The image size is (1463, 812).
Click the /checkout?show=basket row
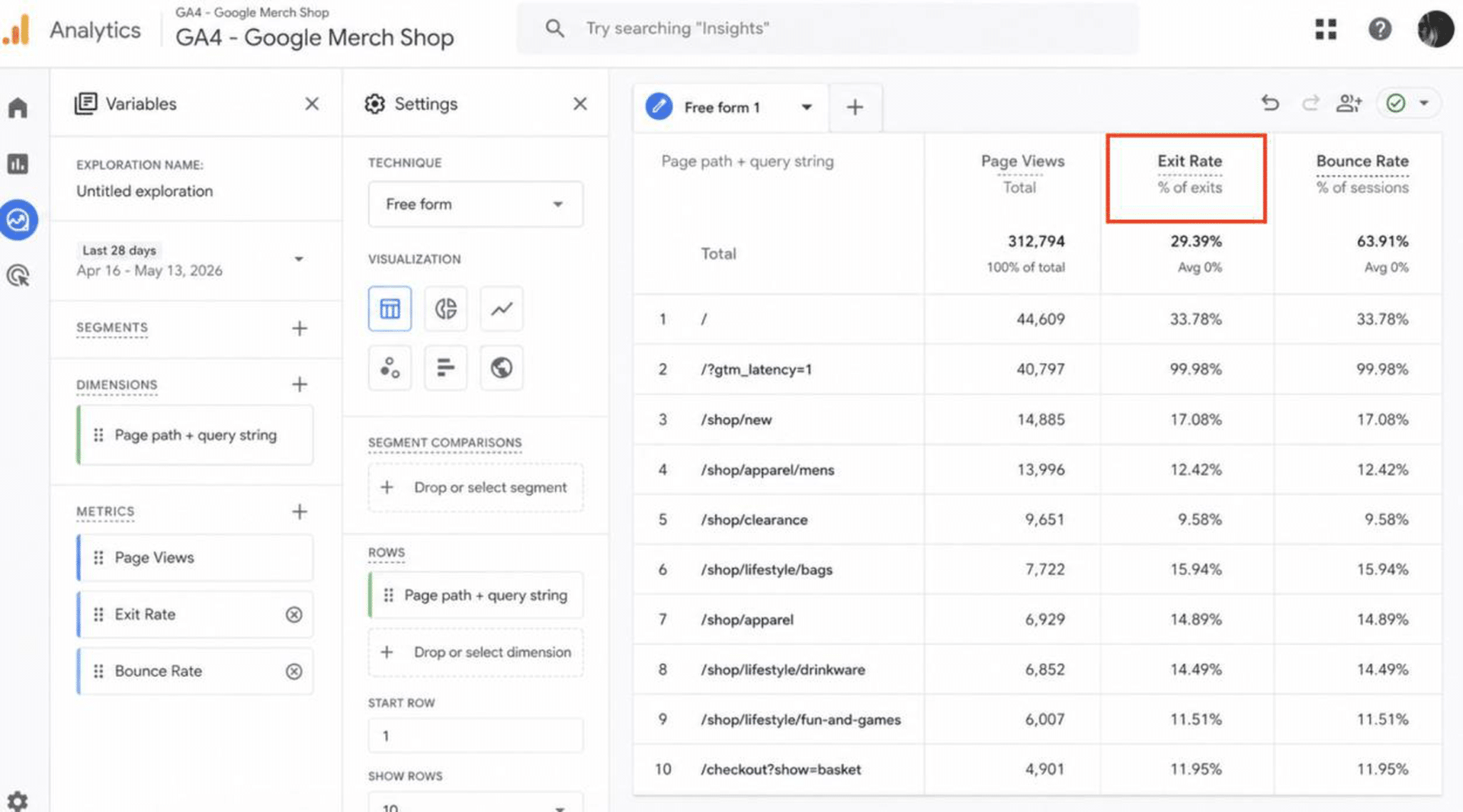[x=1037, y=769]
